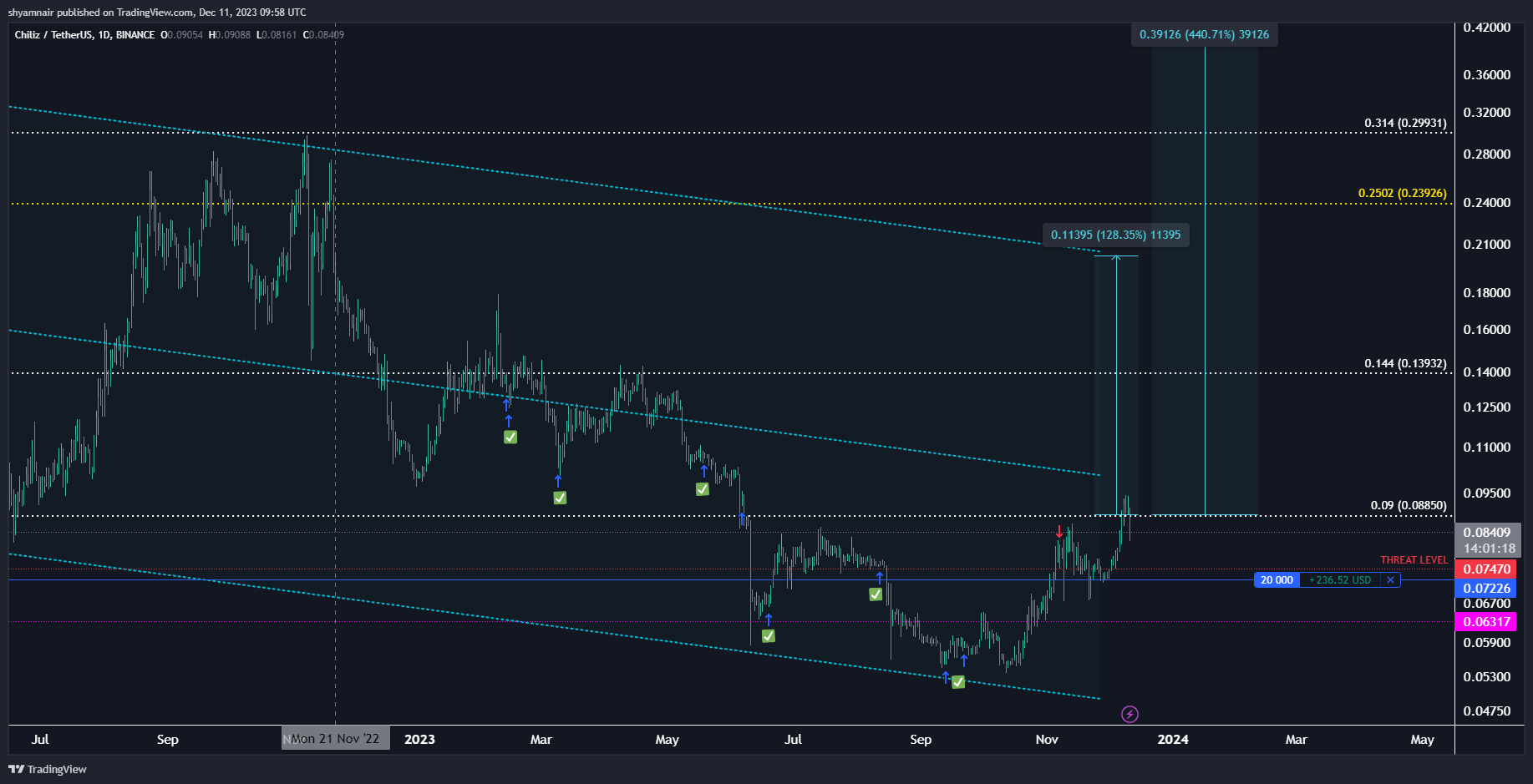1533x784 pixels.
Task: Close the 20 000 order line
Action: [x=1390, y=579]
